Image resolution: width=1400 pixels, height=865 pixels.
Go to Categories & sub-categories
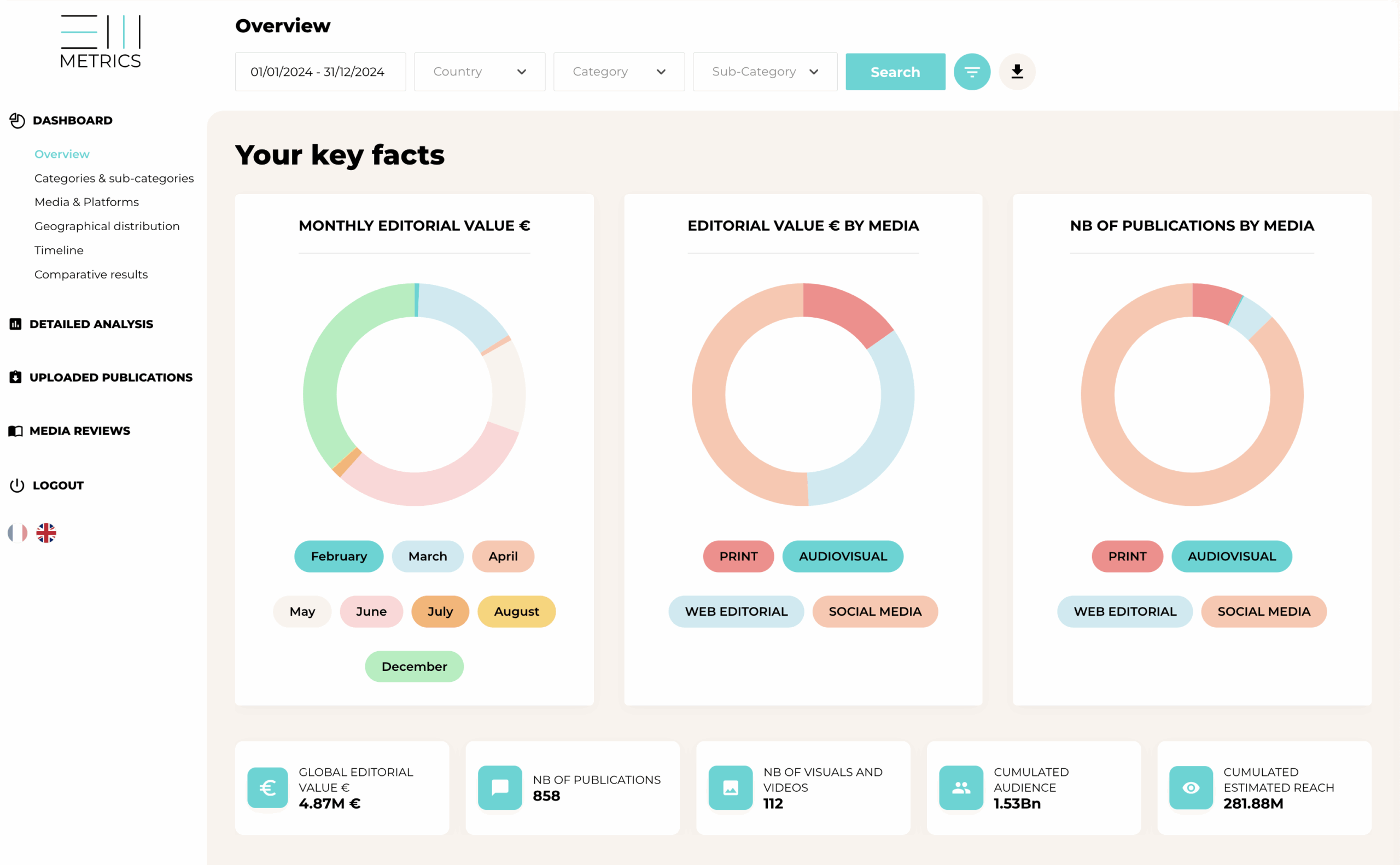pos(114,178)
